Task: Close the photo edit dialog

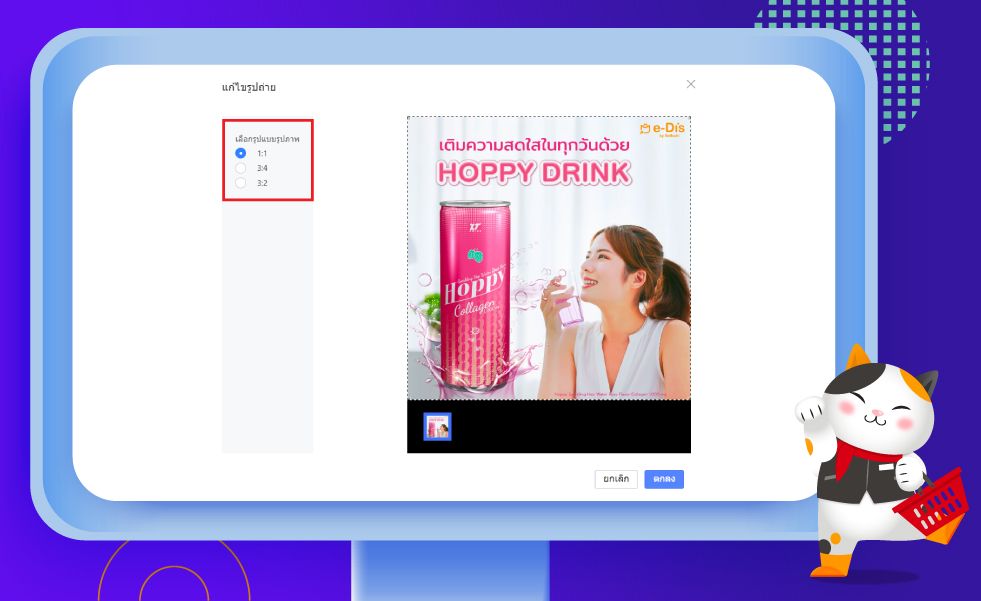Action: (x=691, y=84)
